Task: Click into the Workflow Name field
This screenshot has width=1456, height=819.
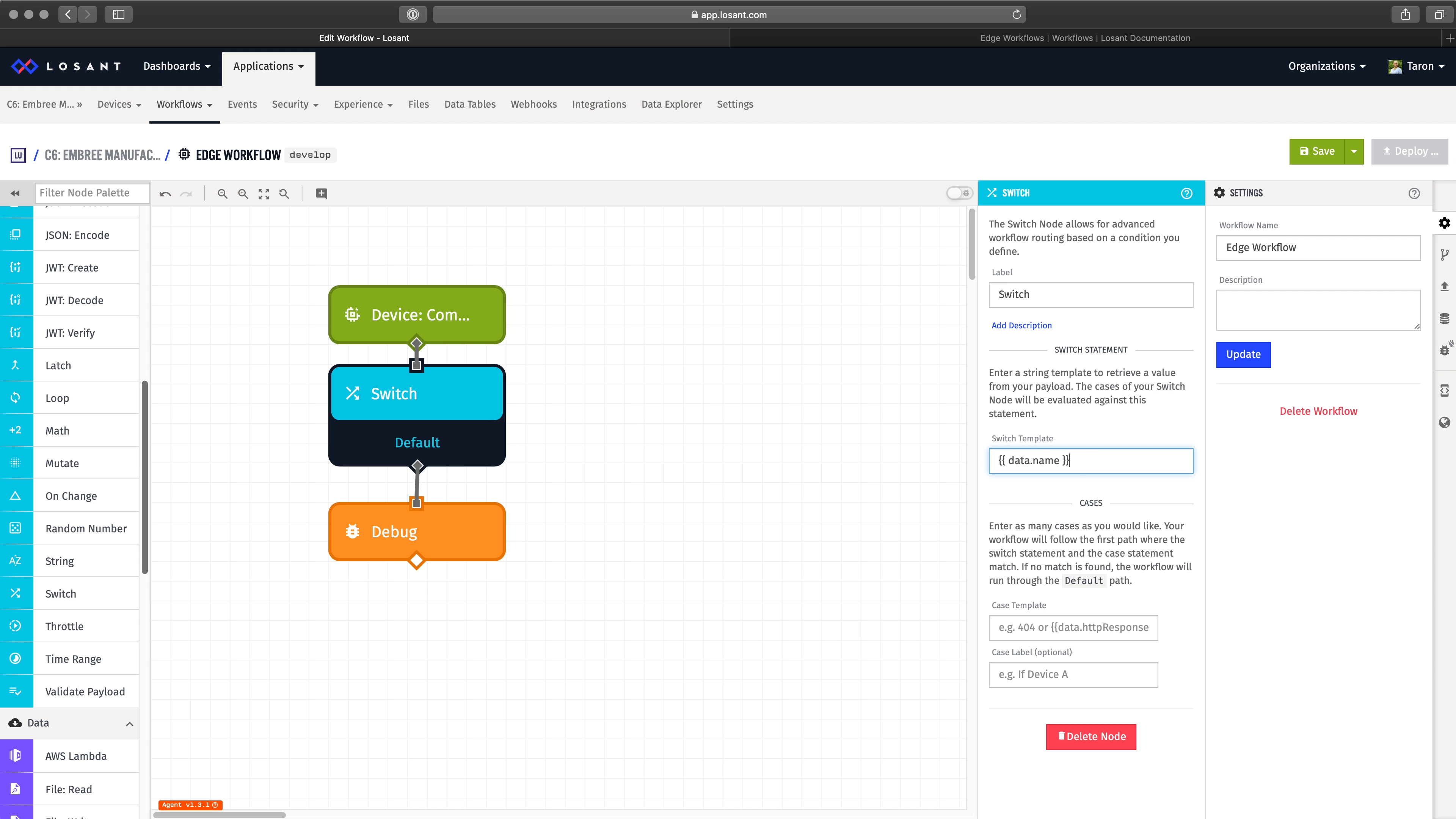Action: click(1318, 248)
